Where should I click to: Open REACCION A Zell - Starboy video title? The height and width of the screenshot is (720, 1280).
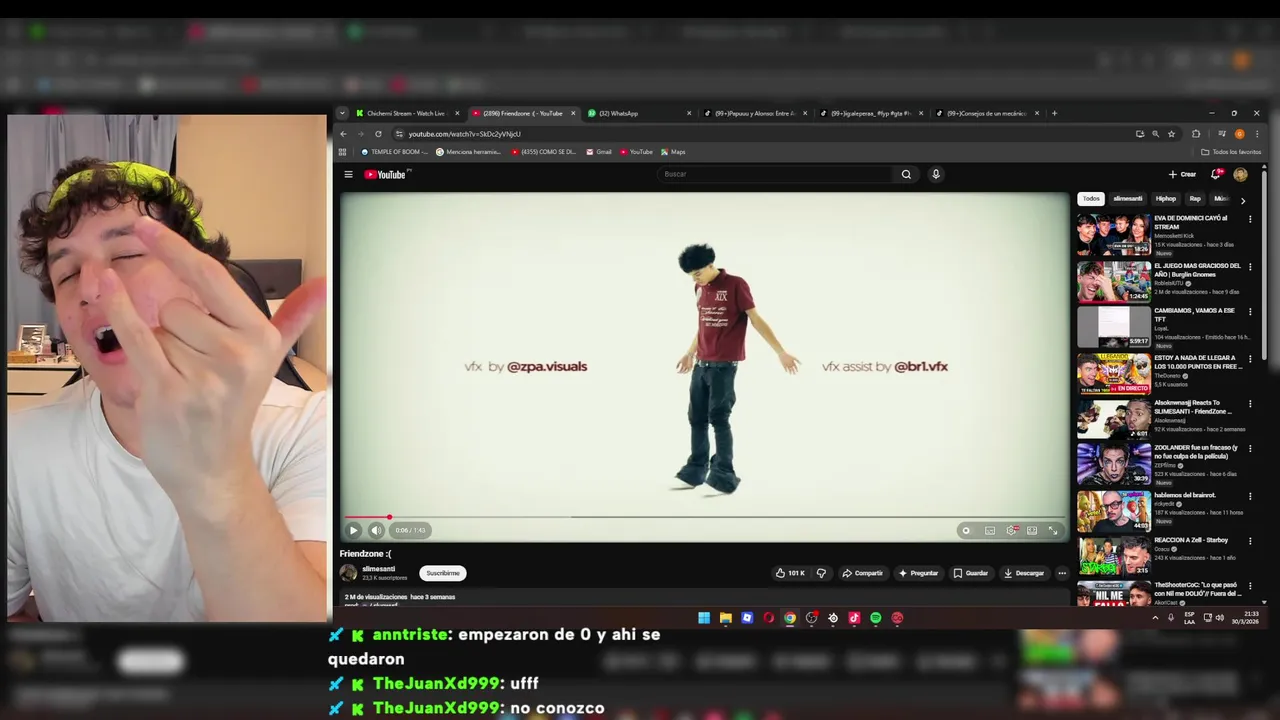[1191, 540]
